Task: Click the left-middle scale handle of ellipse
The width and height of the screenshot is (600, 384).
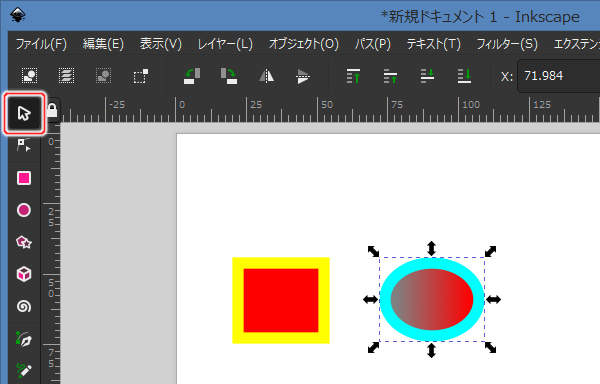Action: click(370, 299)
